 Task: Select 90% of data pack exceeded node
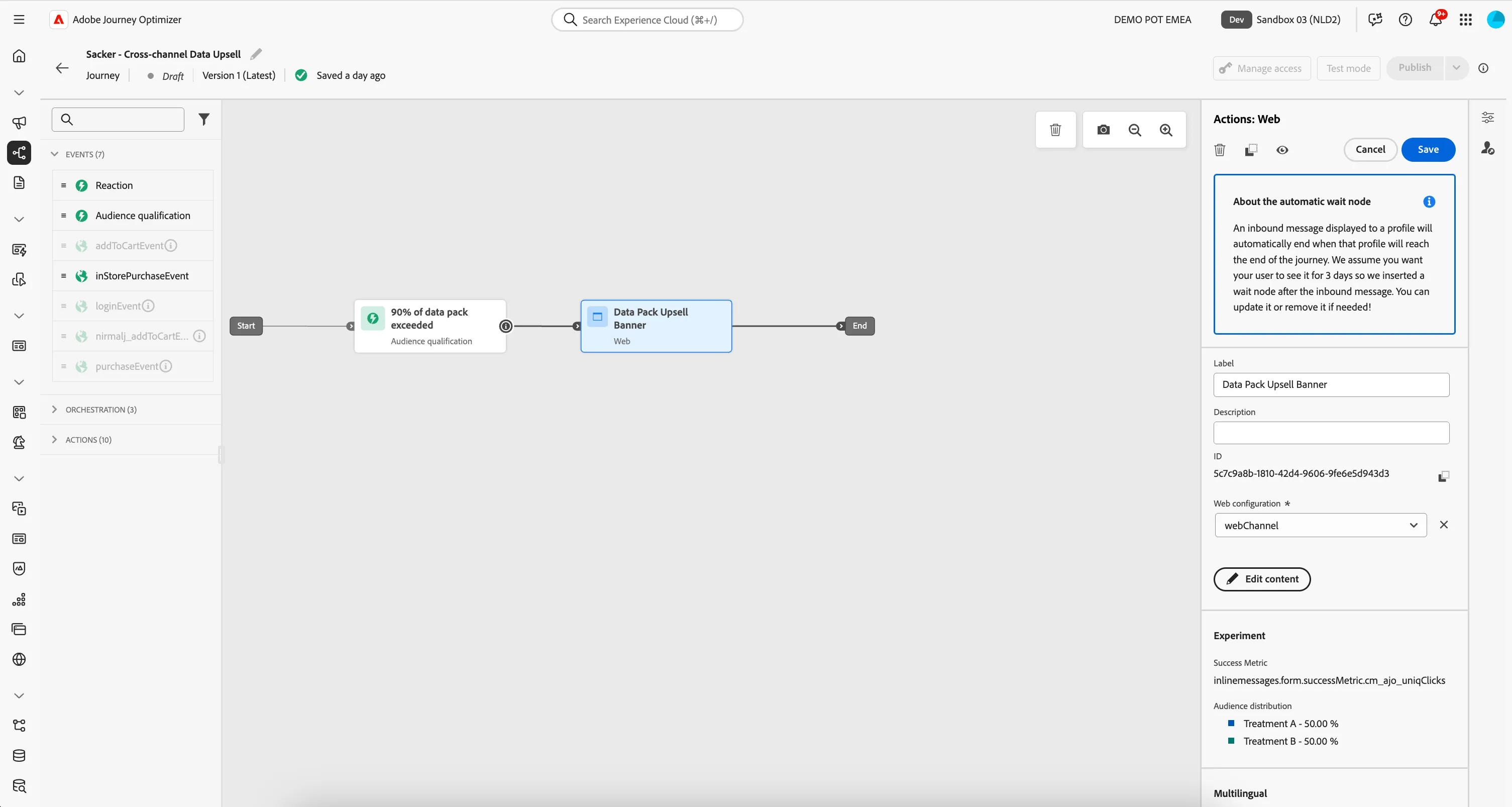click(429, 326)
